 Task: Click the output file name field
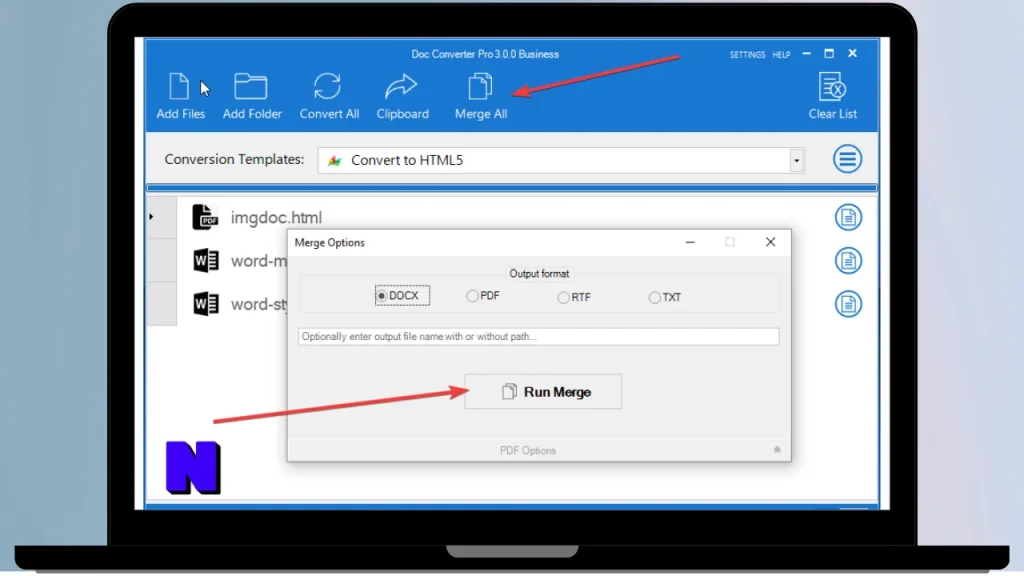coord(539,336)
